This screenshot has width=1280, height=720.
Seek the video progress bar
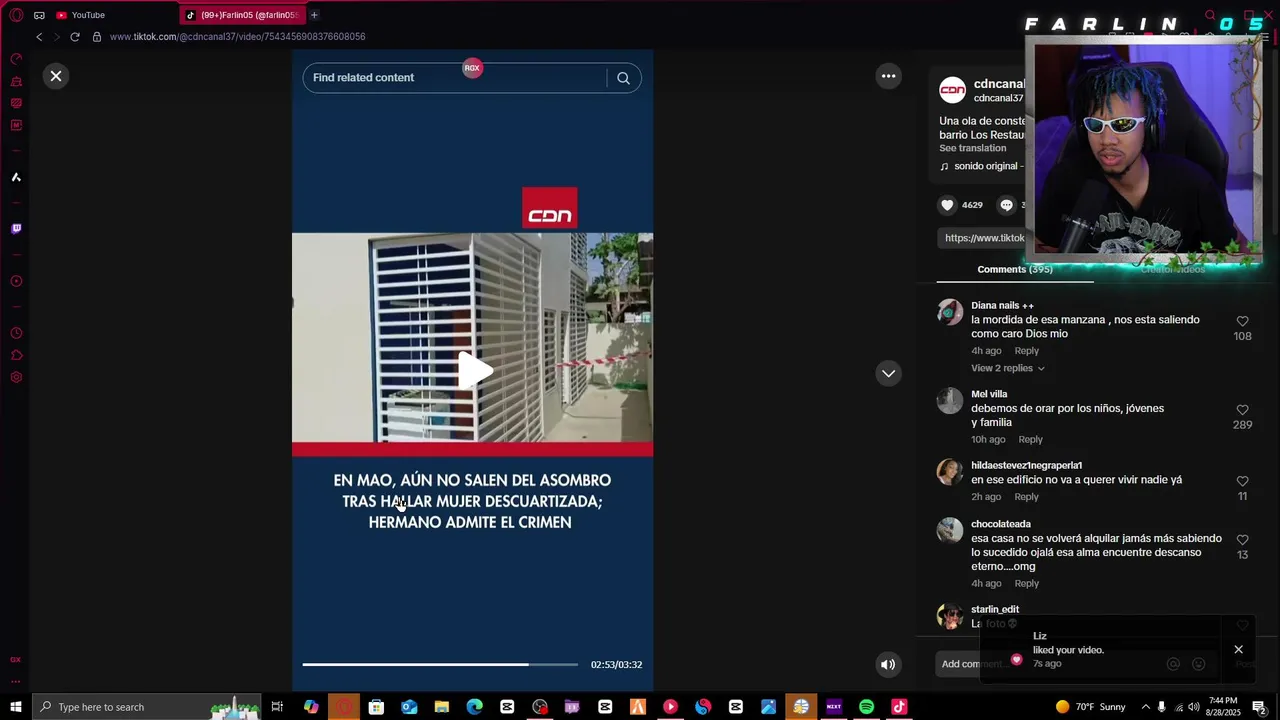click(440, 664)
